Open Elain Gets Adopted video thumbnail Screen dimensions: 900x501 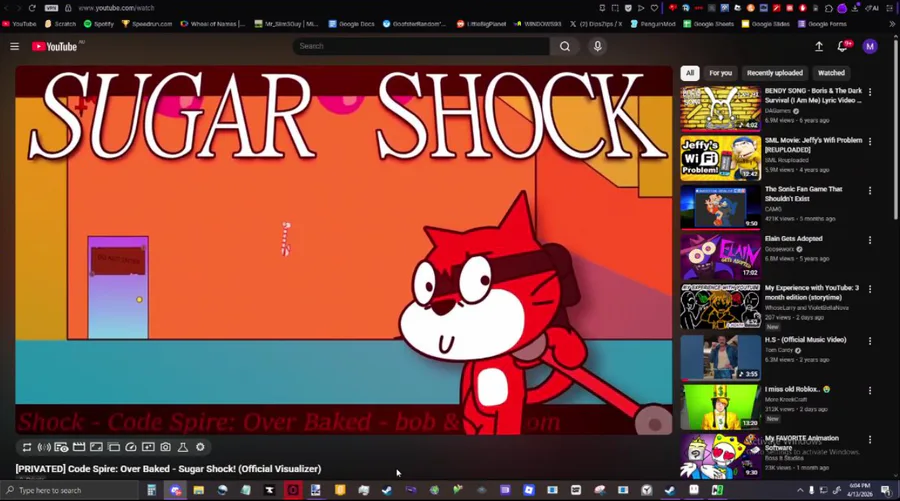721,256
